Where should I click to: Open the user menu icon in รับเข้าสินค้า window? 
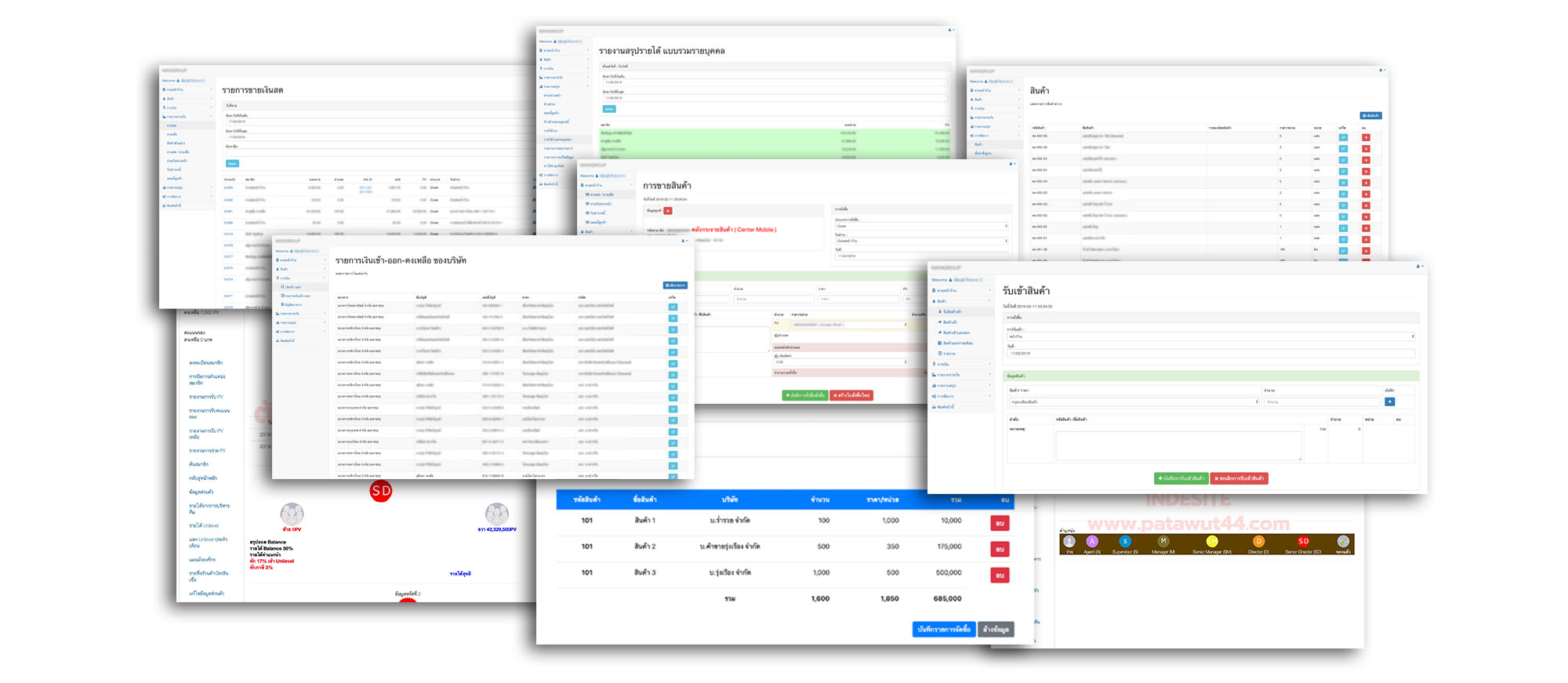[1420, 266]
